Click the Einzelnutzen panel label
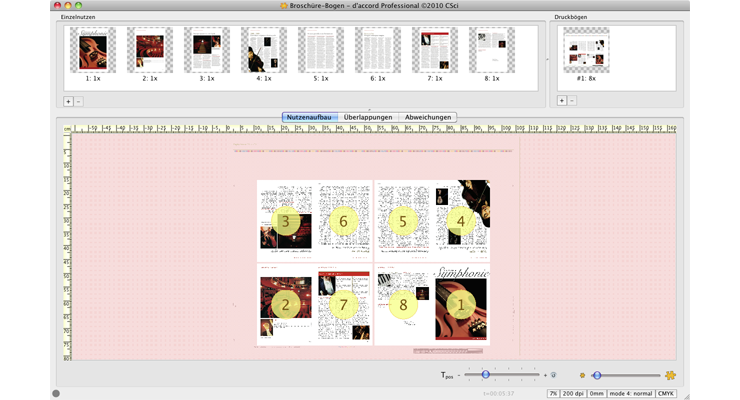This screenshot has height=400, width=740. pos(77,17)
